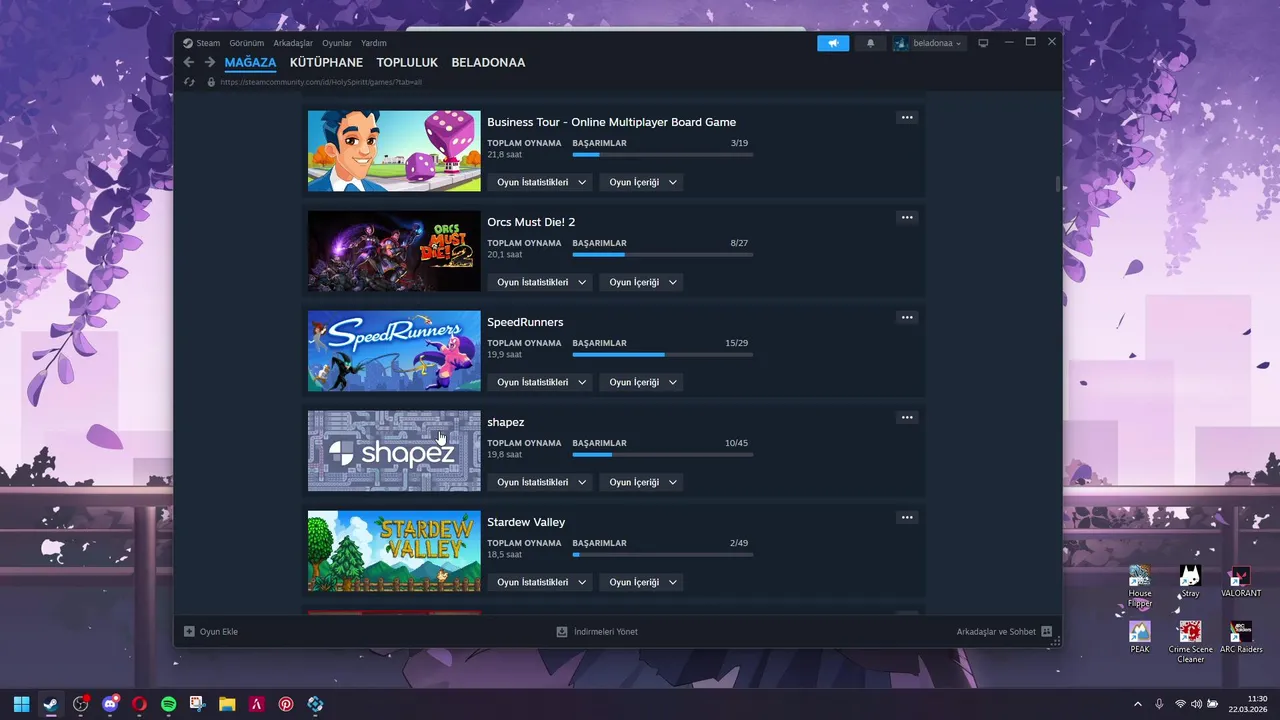Open Windows Start menu
The height and width of the screenshot is (720, 1280).
[x=21, y=704]
